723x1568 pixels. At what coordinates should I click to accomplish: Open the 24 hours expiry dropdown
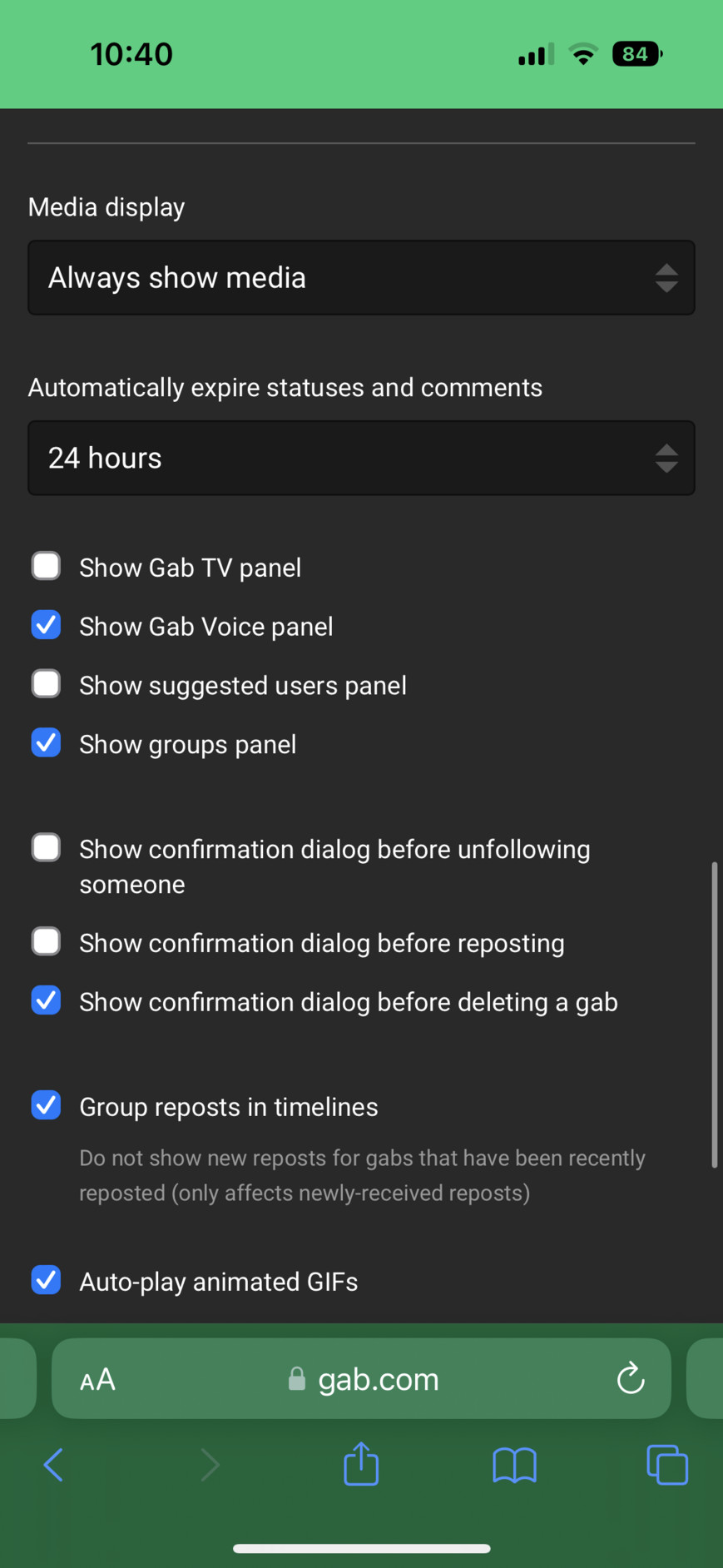coord(361,458)
